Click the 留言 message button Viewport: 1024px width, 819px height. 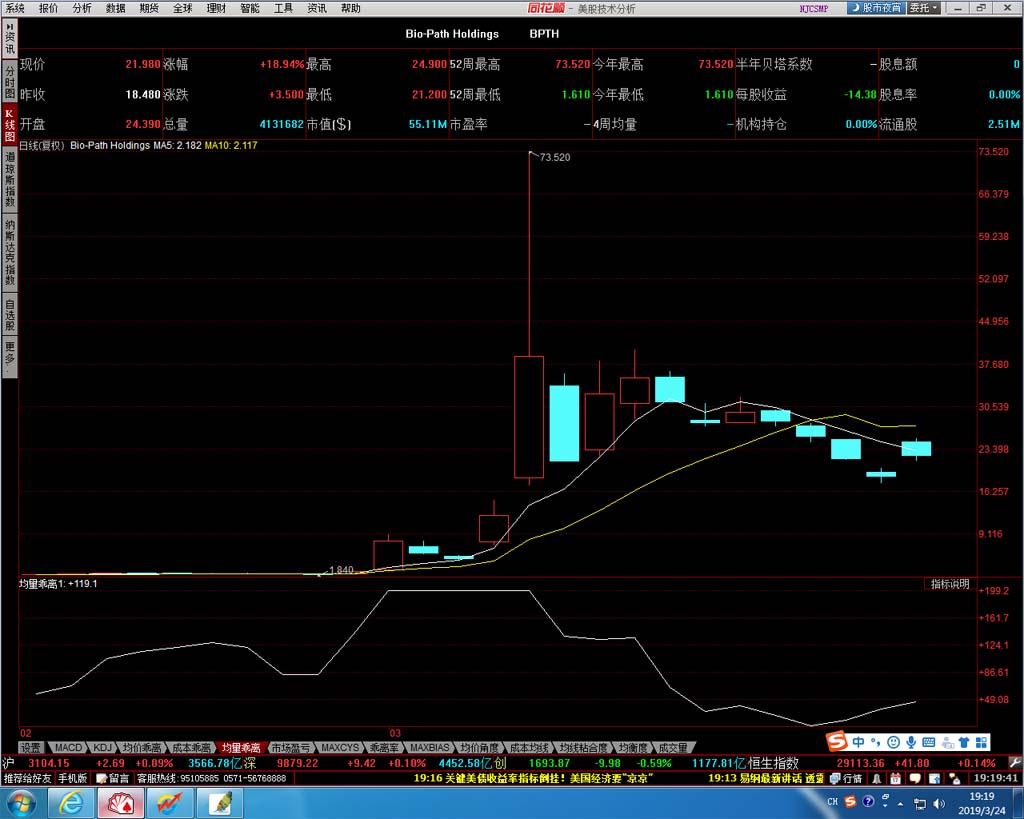click(113, 779)
